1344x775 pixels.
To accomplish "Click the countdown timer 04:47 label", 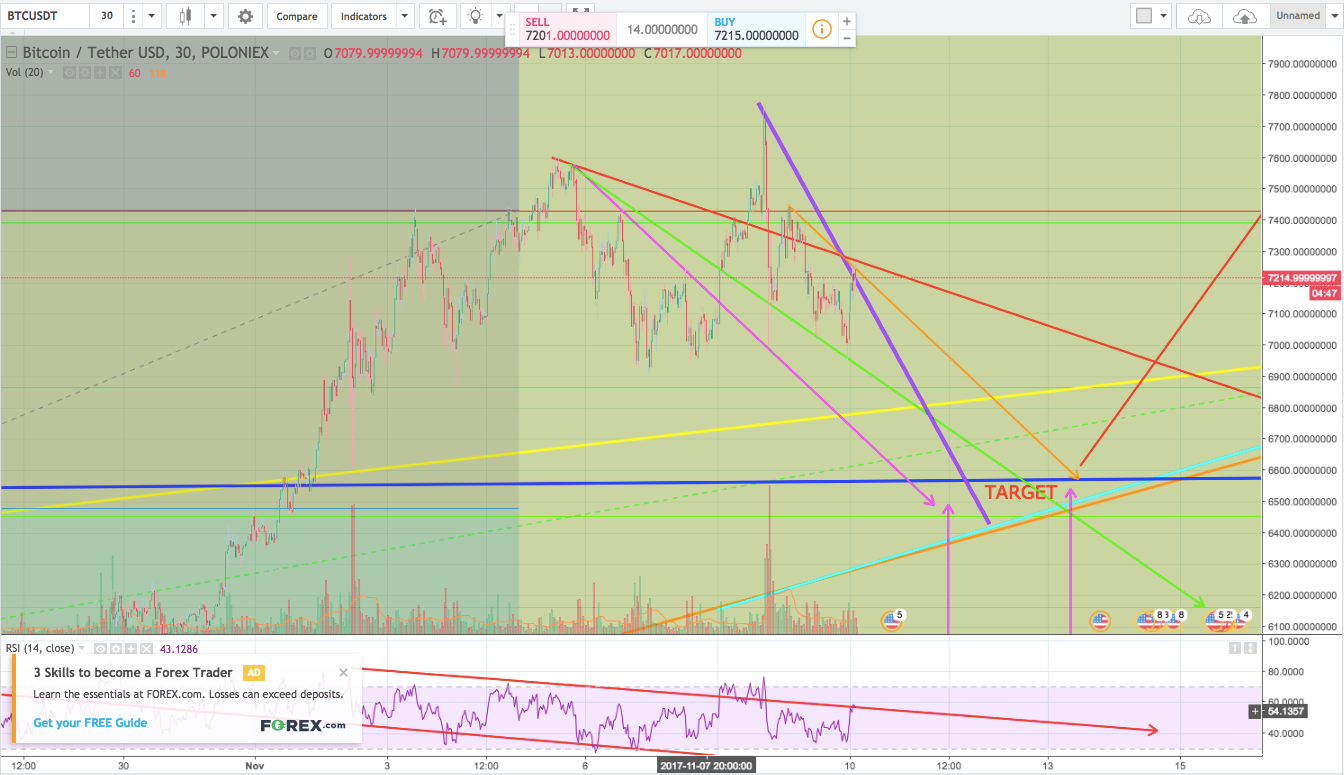I will [x=1324, y=293].
